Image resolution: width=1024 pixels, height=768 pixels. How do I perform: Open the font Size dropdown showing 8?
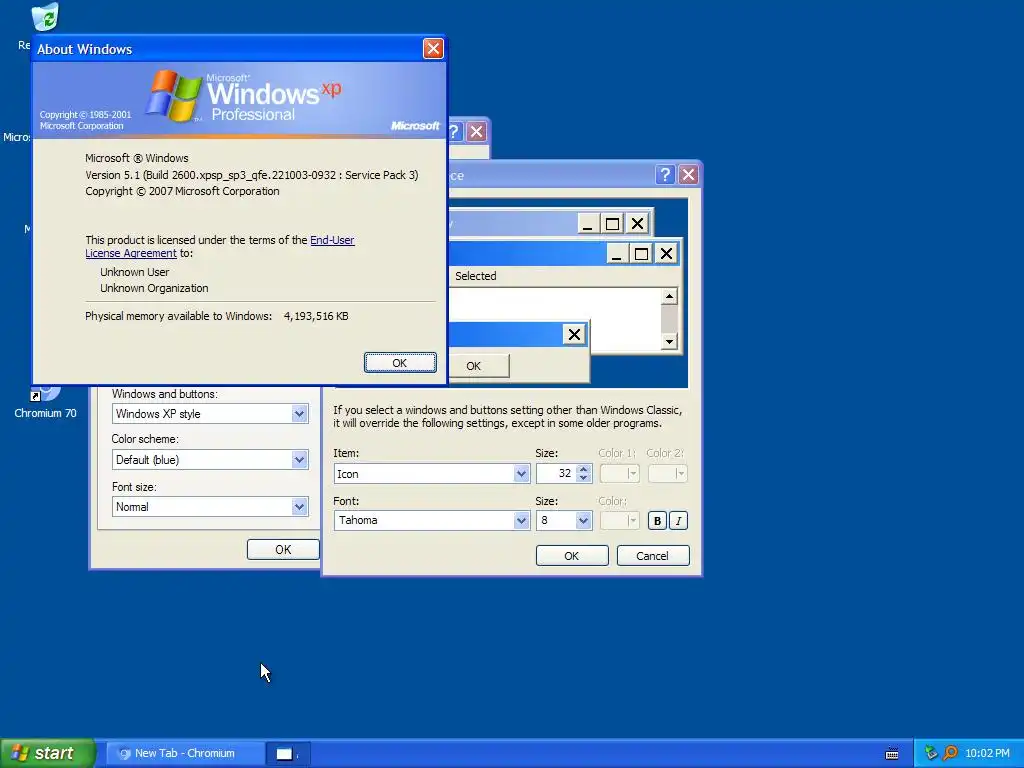point(583,520)
